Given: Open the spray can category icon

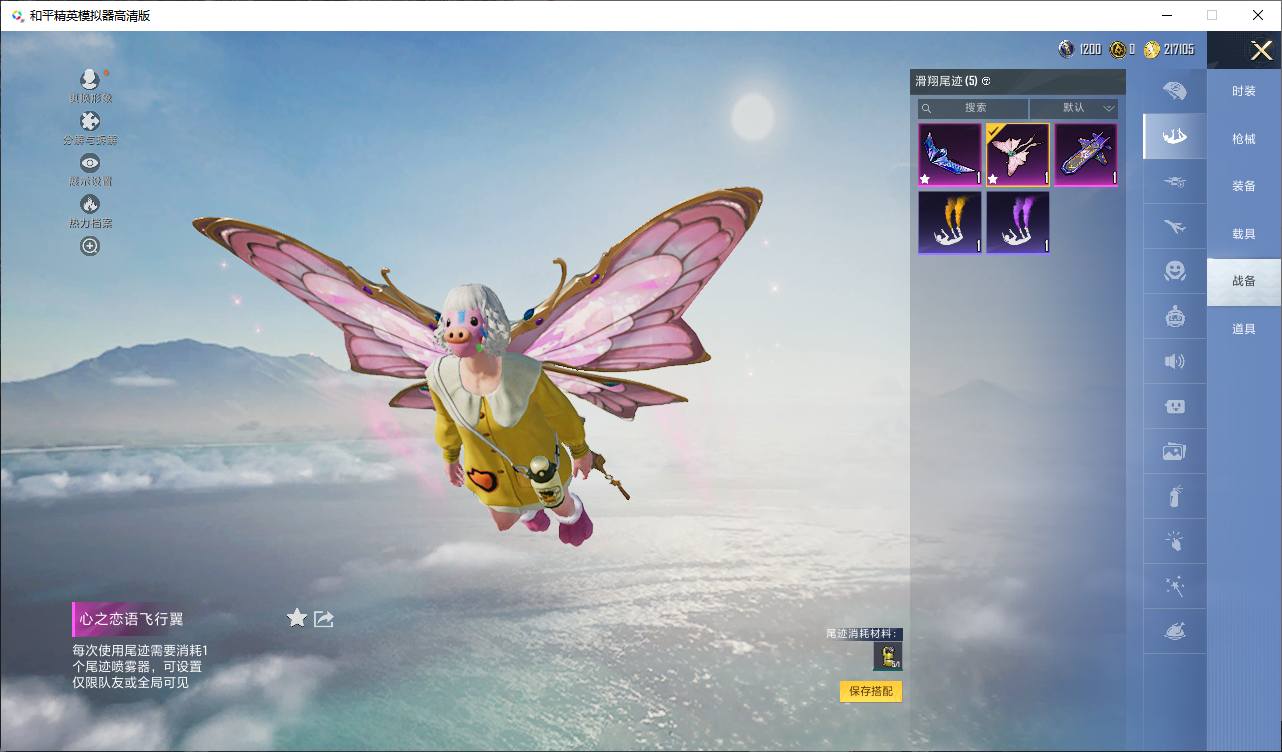Looking at the screenshot, I should (1175, 496).
